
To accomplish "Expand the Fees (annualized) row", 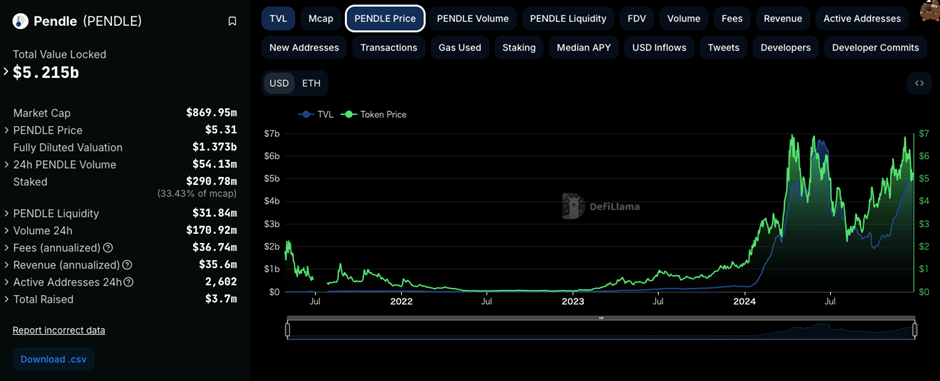I will pos(6,247).
